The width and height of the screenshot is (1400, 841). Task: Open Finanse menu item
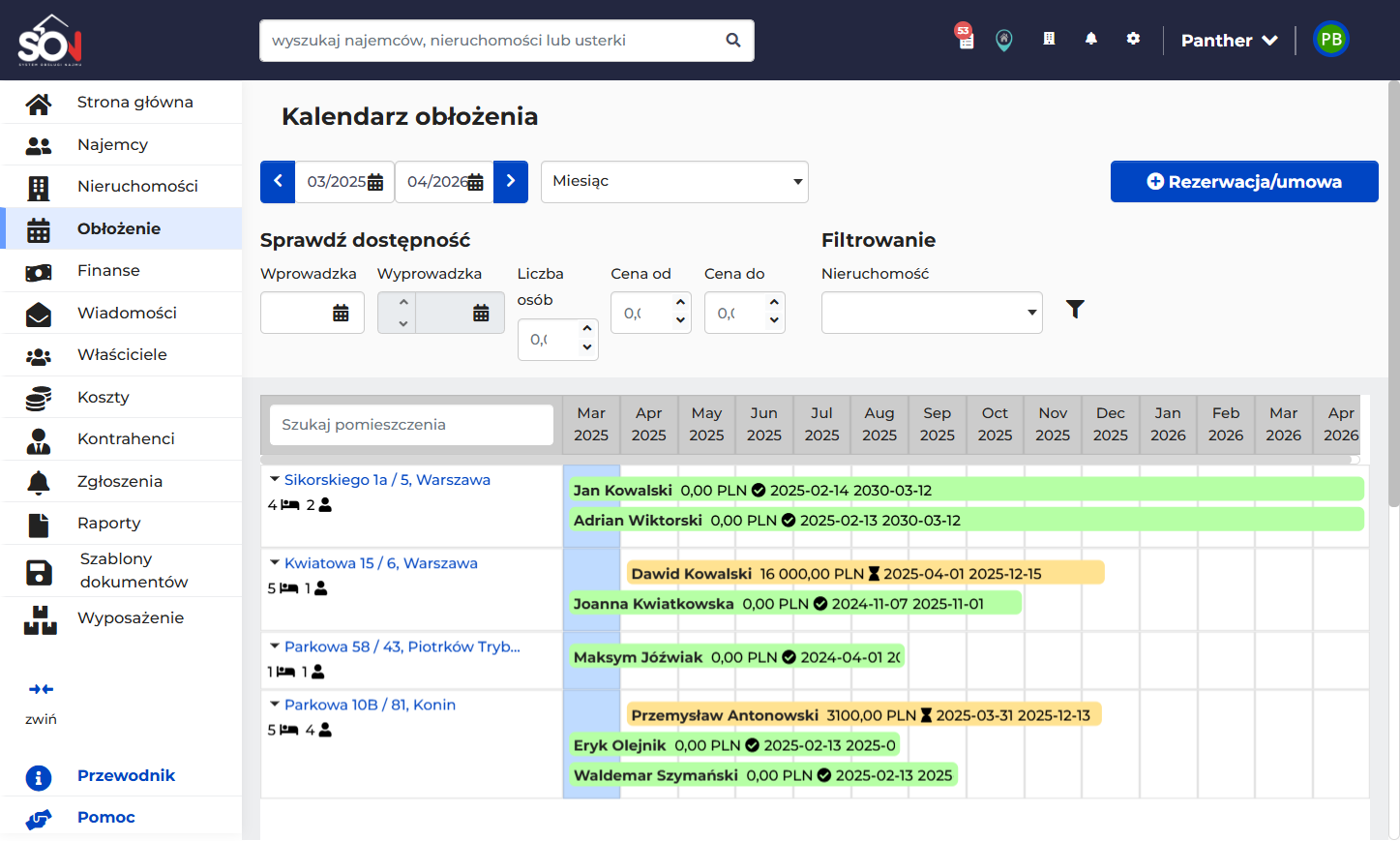click(x=121, y=271)
